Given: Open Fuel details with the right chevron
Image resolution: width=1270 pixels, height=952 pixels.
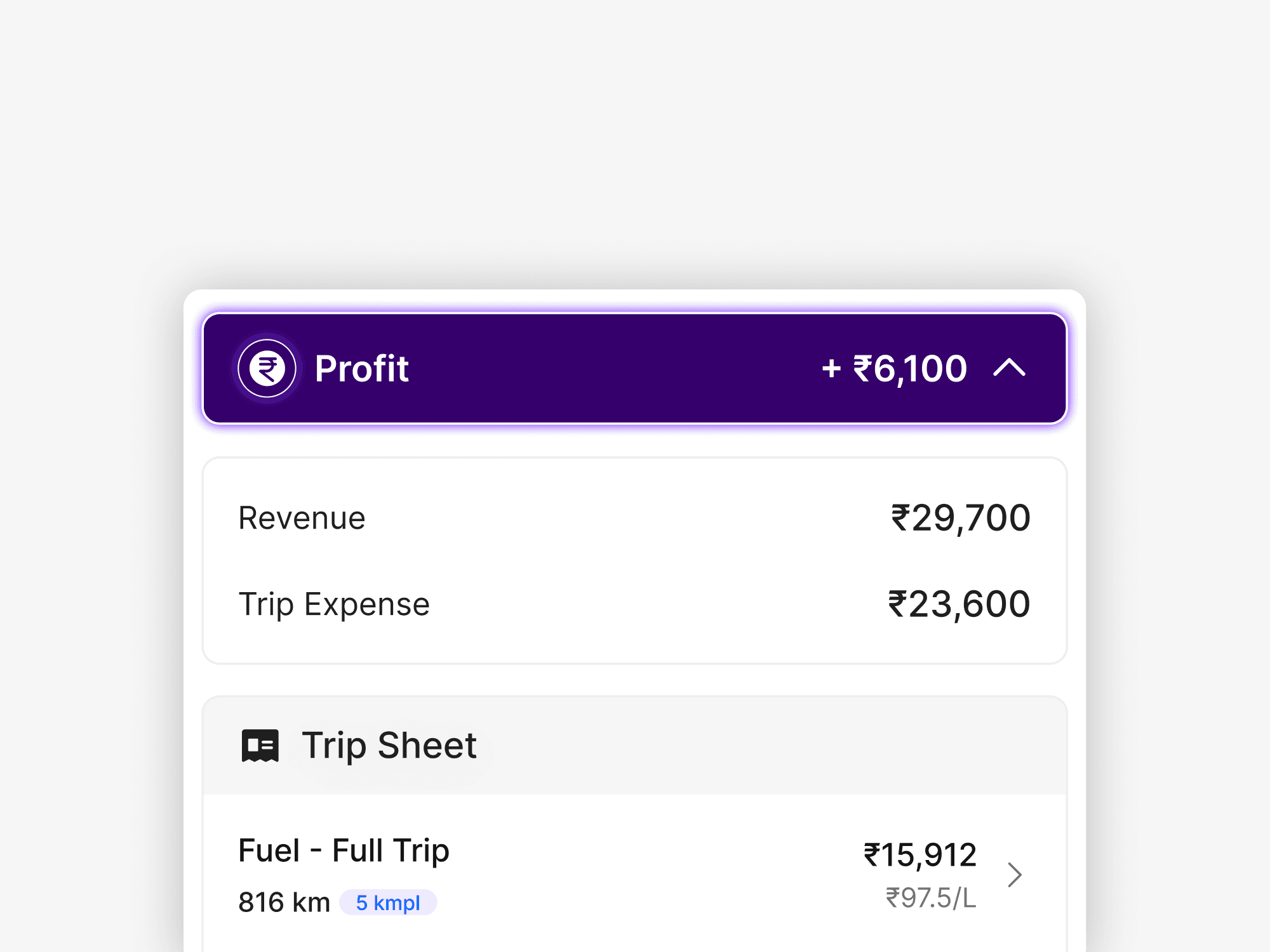Looking at the screenshot, I should click(1015, 875).
